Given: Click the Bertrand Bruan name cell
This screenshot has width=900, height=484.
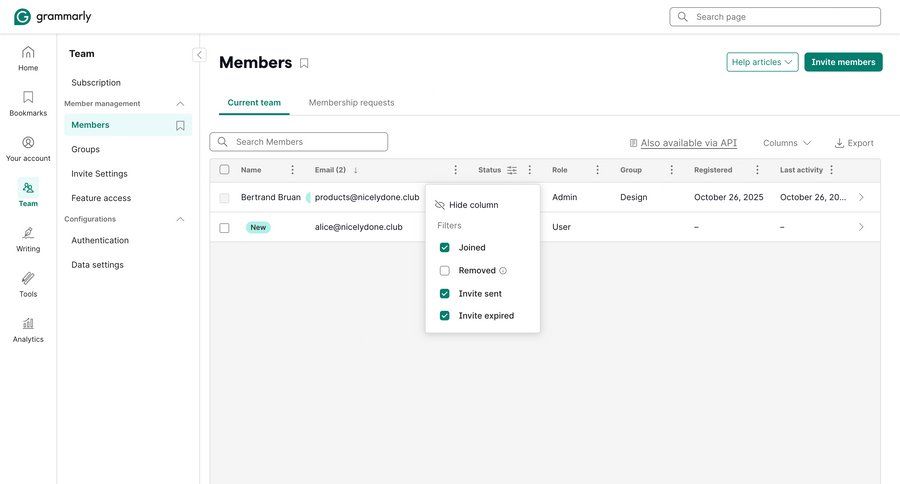Looking at the screenshot, I should tap(271, 197).
